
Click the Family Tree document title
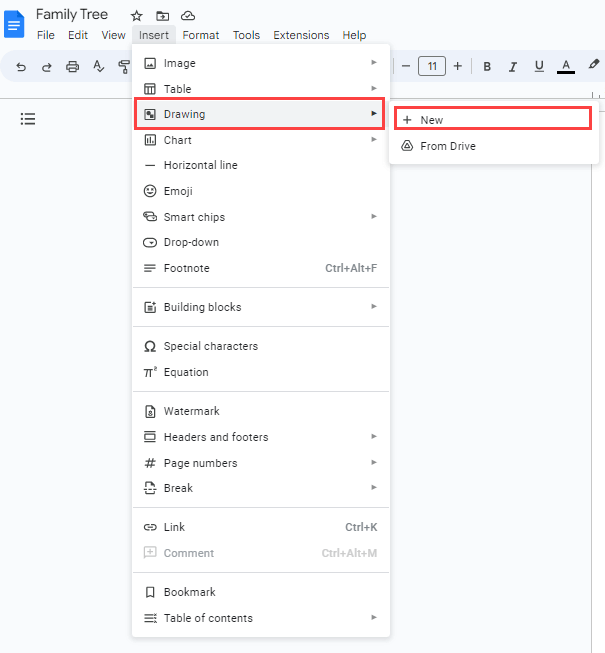(72, 15)
